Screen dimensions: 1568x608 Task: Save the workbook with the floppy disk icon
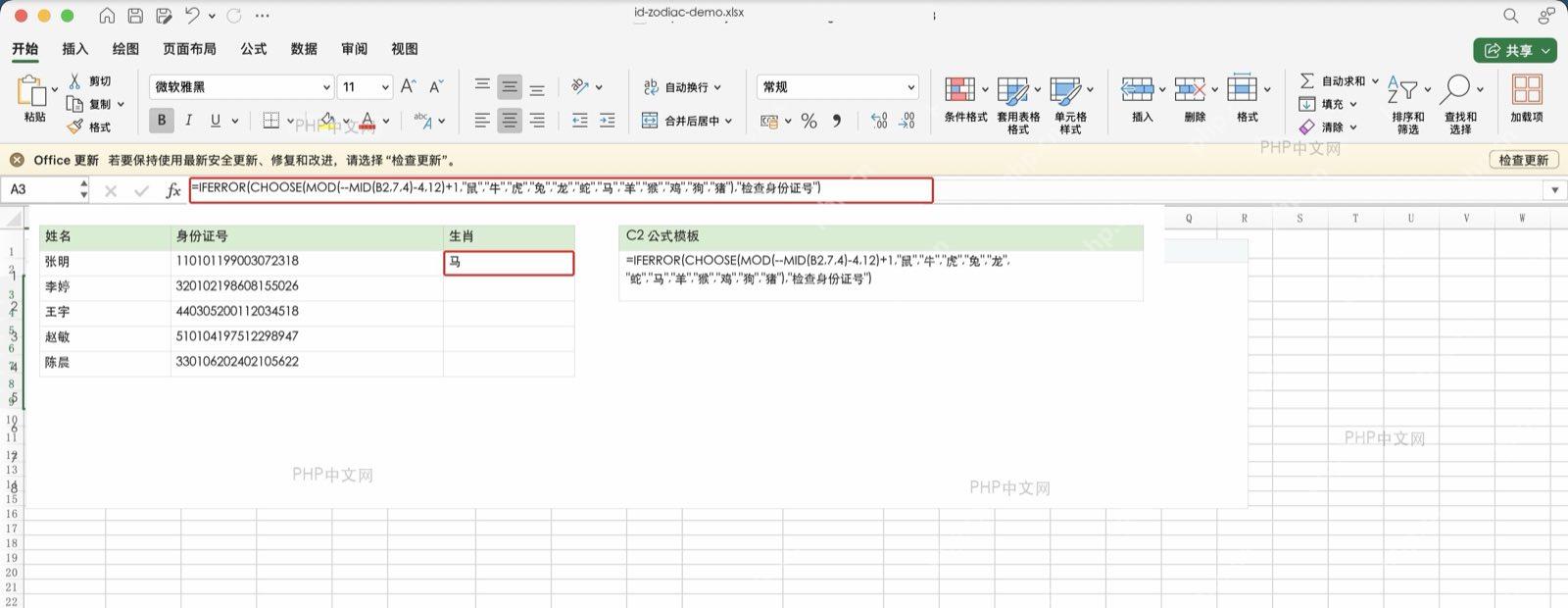(135, 16)
